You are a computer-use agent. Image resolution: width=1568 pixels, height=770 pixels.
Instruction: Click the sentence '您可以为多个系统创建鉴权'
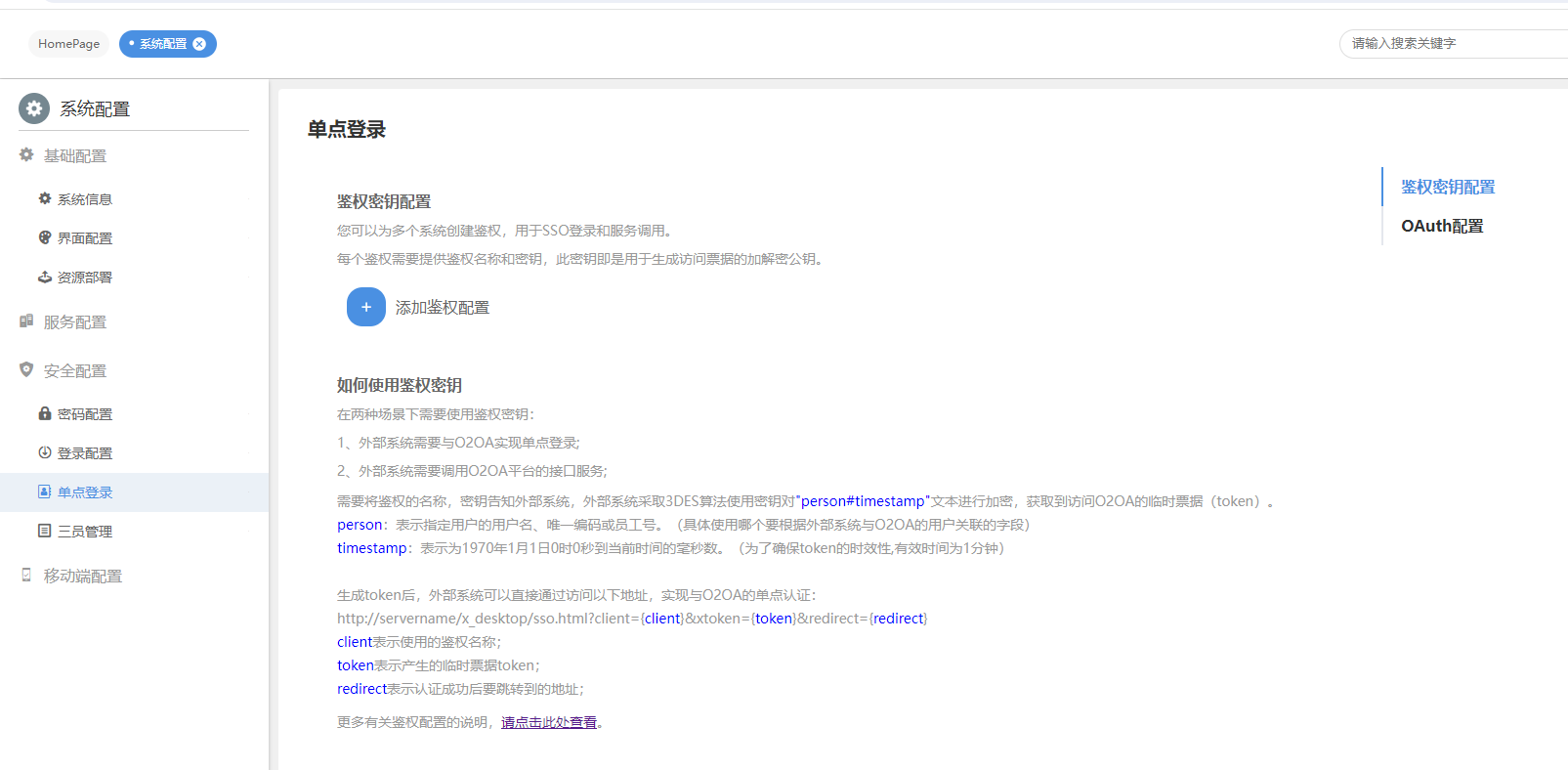pyautogui.click(x=505, y=231)
